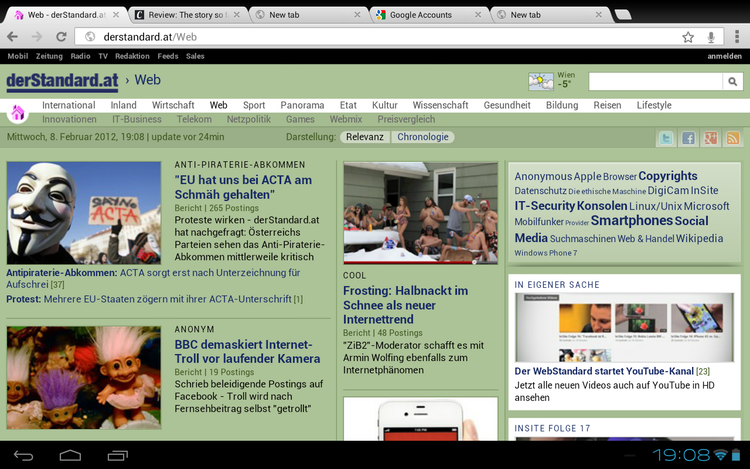The width and height of the screenshot is (750, 469).
Task: Select Relevanz display mode
Action: [x=364, y=137]
